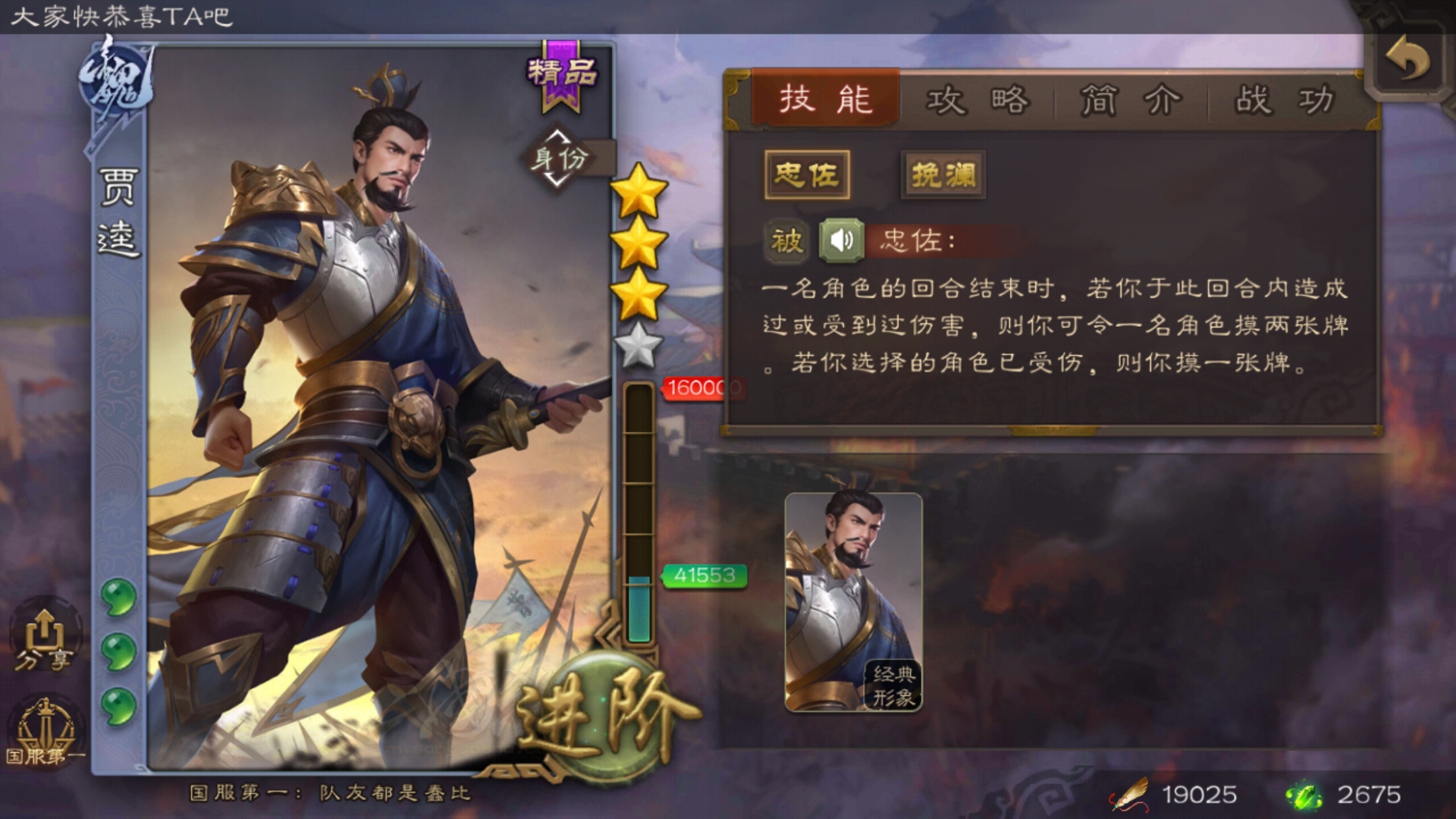Click the green jade currency icon
Screen dimensions: 1456x819
(x=1304, y=795)
